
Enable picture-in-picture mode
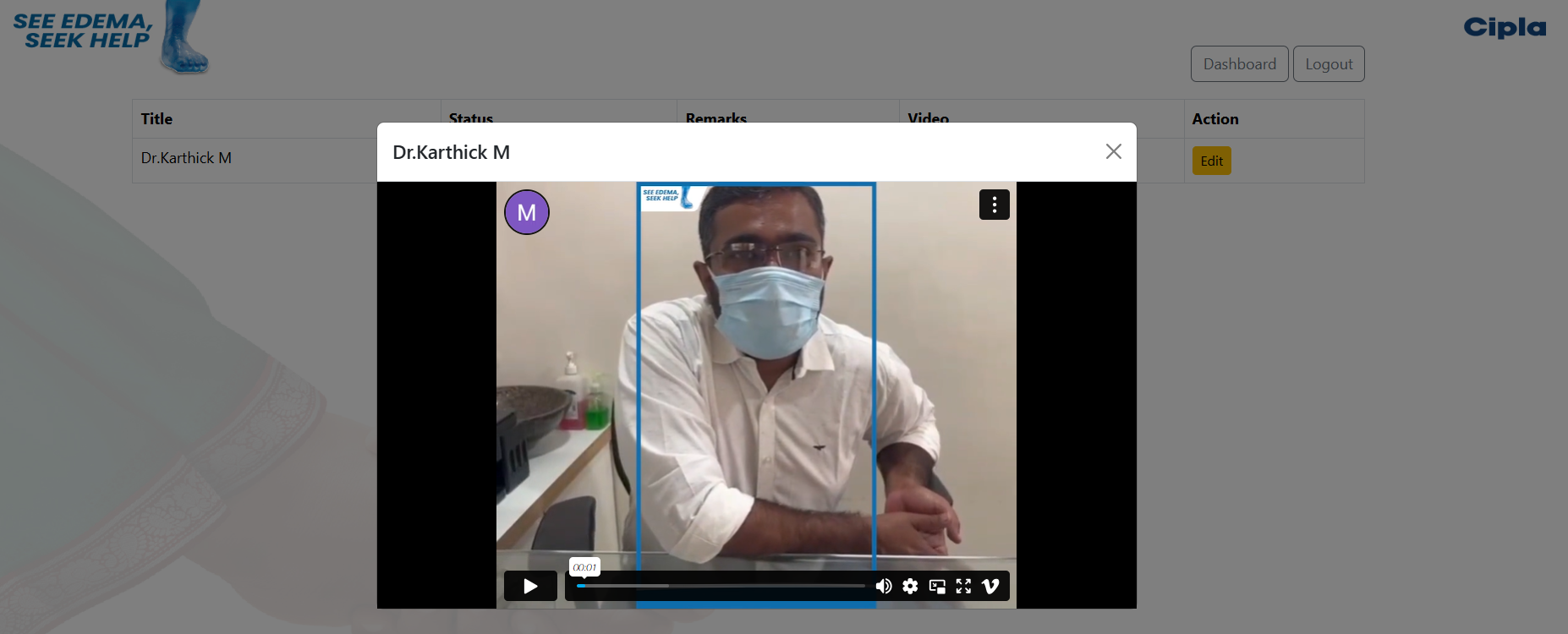point(937,586)
